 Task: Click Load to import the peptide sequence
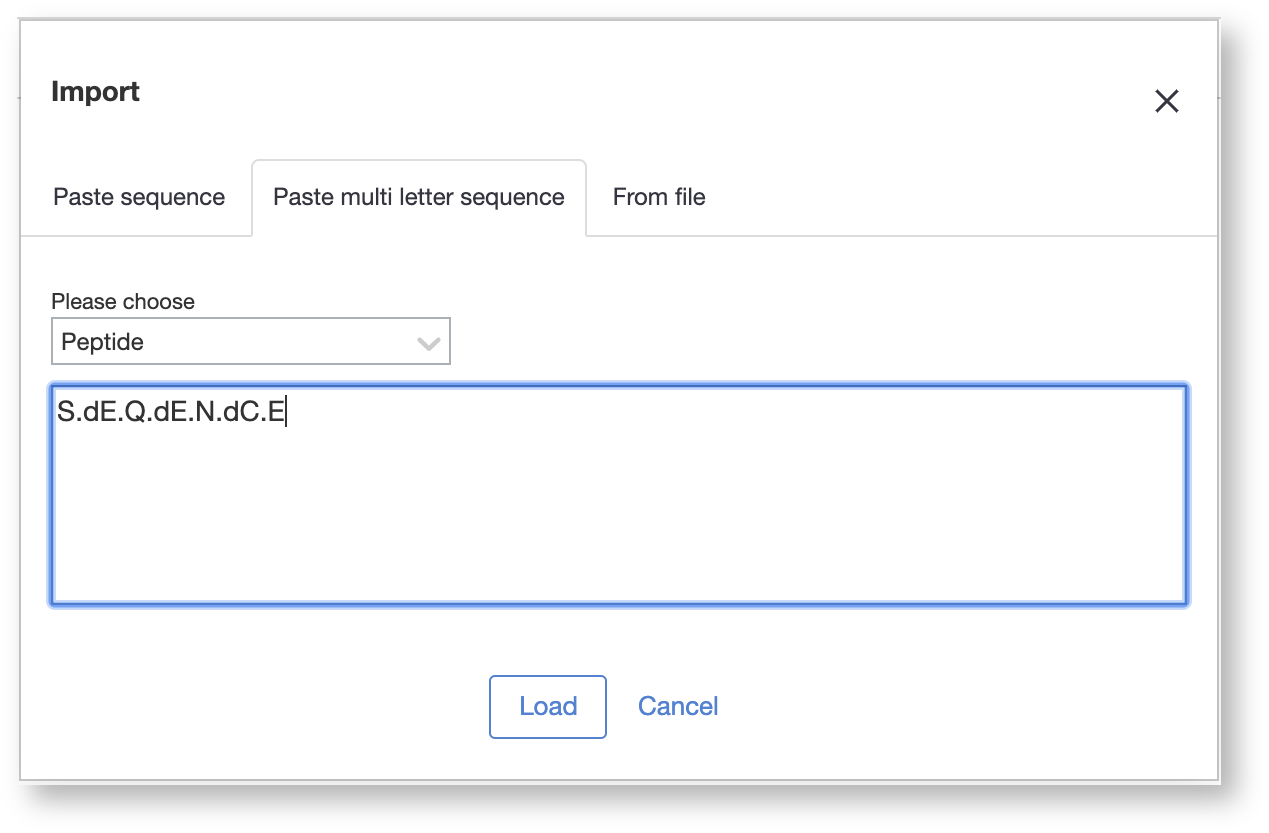547,706
